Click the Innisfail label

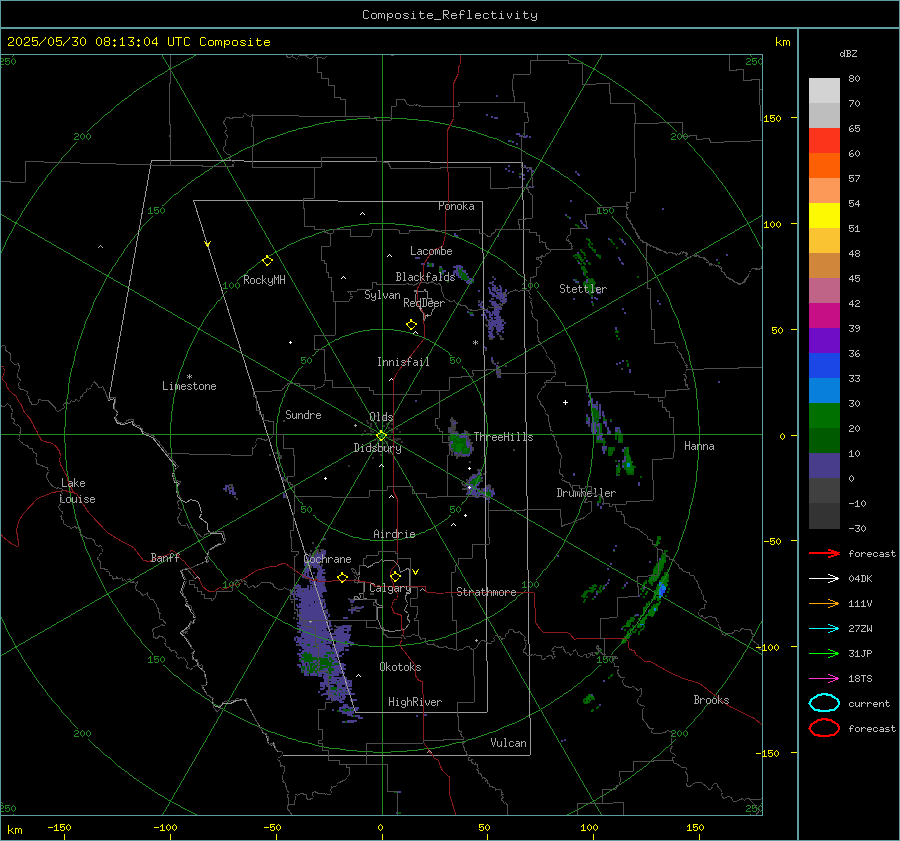tap(403, 362)
